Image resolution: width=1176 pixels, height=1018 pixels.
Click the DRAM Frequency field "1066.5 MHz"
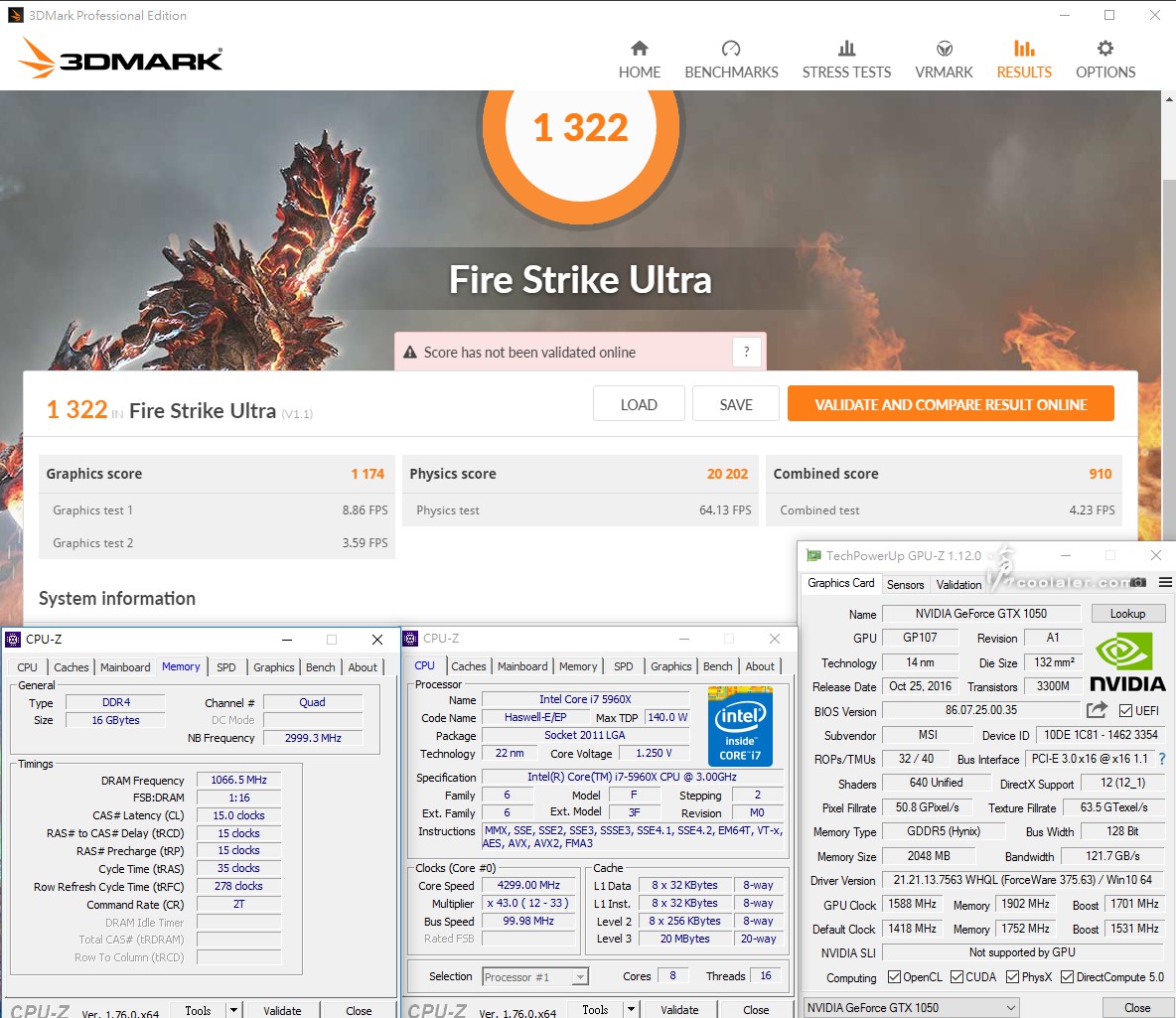click(x=238, y=781)
